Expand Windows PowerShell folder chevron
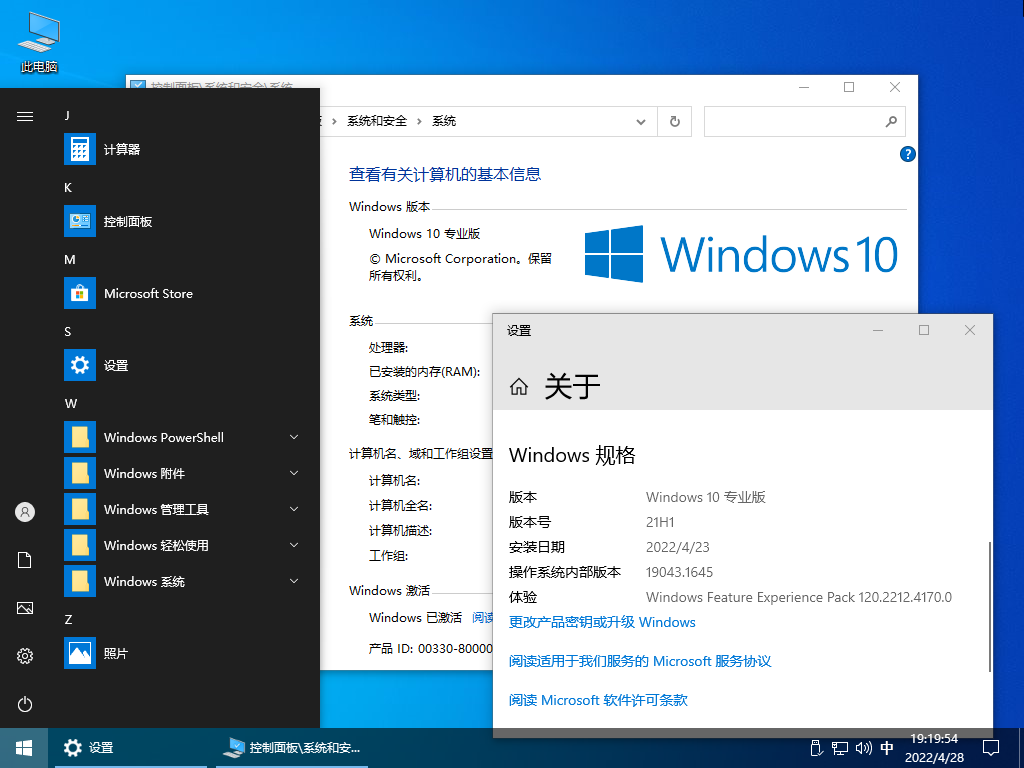The height and width of the screenshot is (768, 1024). [294, 437]
